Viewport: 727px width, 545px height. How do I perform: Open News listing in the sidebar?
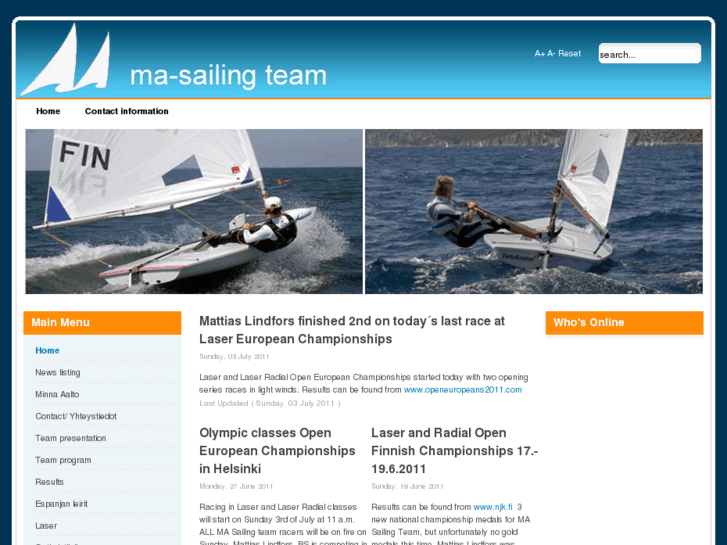pyautogui.click(x=57, y=372)
